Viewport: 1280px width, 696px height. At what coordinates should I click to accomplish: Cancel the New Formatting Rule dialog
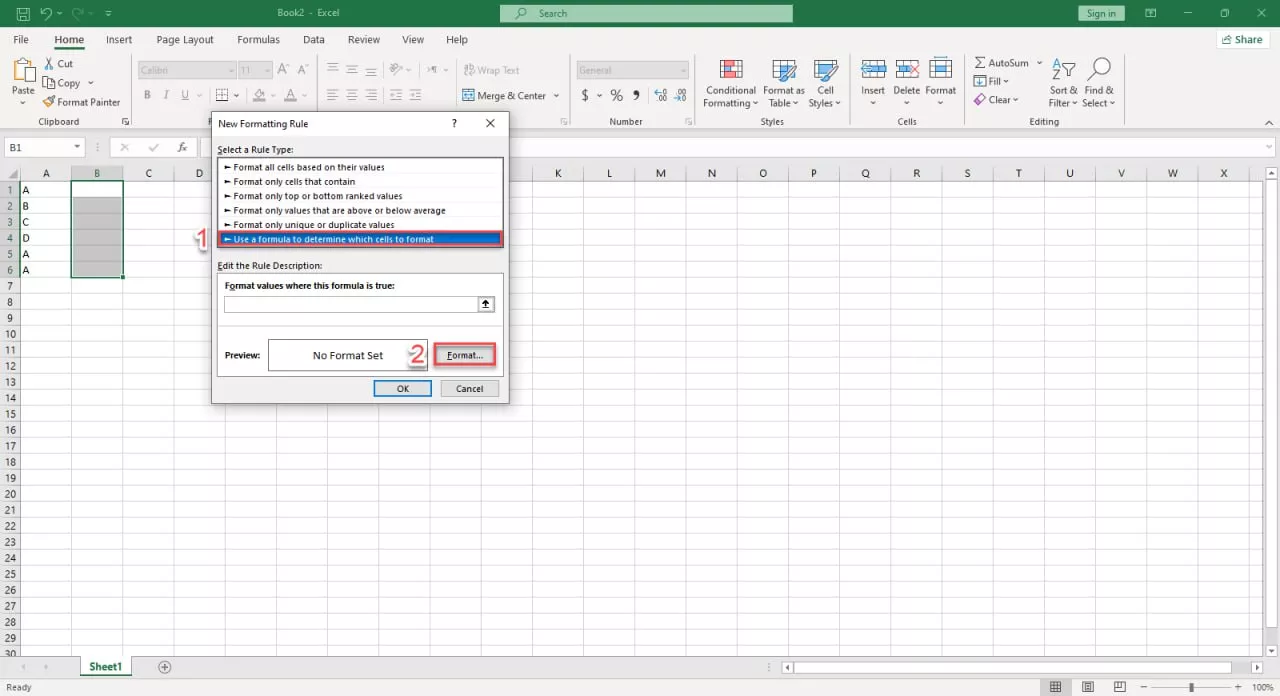(x=470, y=388)
